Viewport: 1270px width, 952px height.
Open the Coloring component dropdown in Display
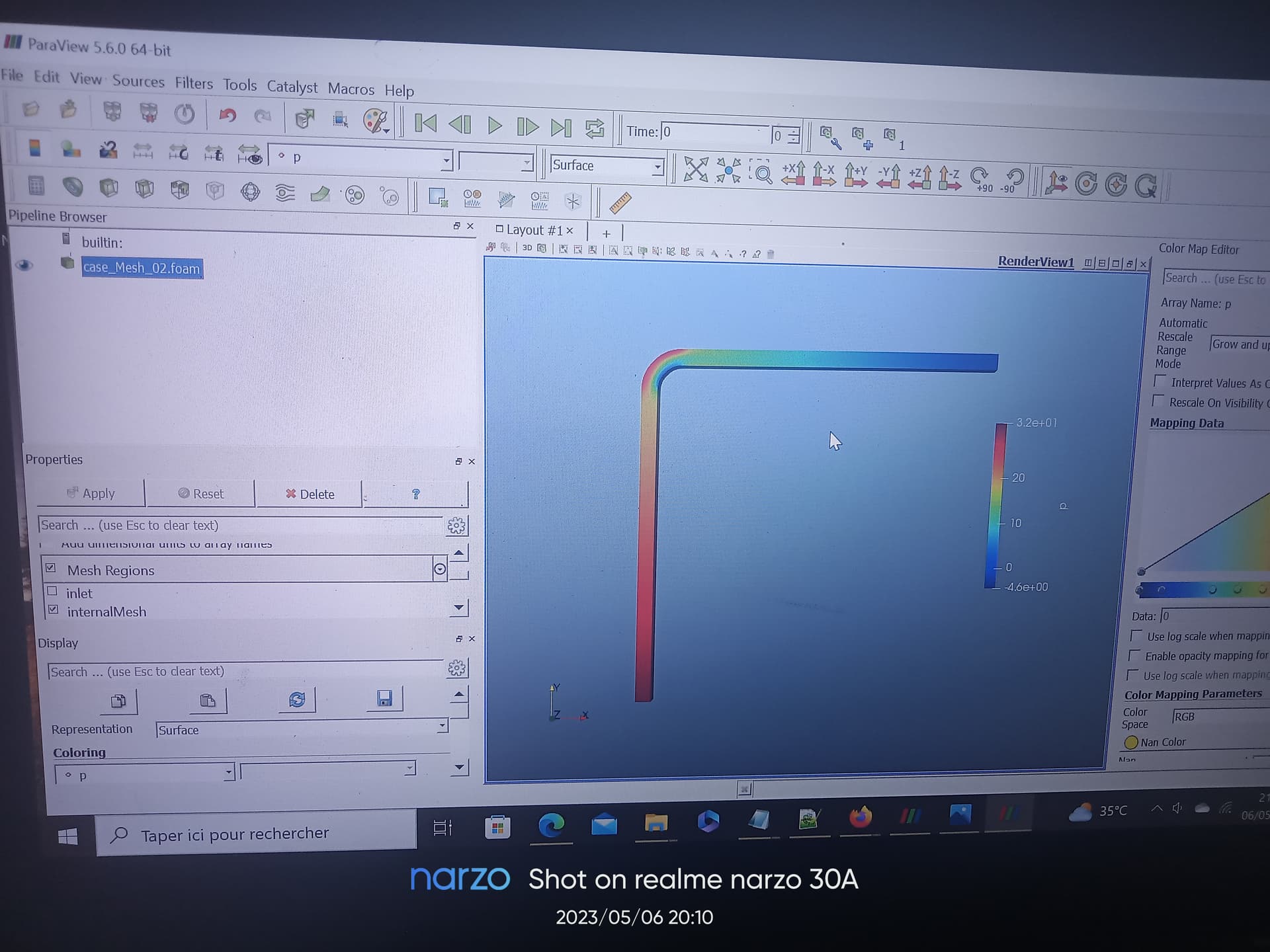pos(328,770)
